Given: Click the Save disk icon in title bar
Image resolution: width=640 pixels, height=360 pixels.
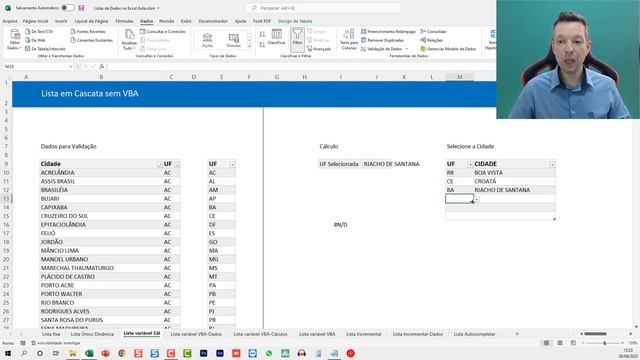Looking at the screenshot, I should pos(81,8).
